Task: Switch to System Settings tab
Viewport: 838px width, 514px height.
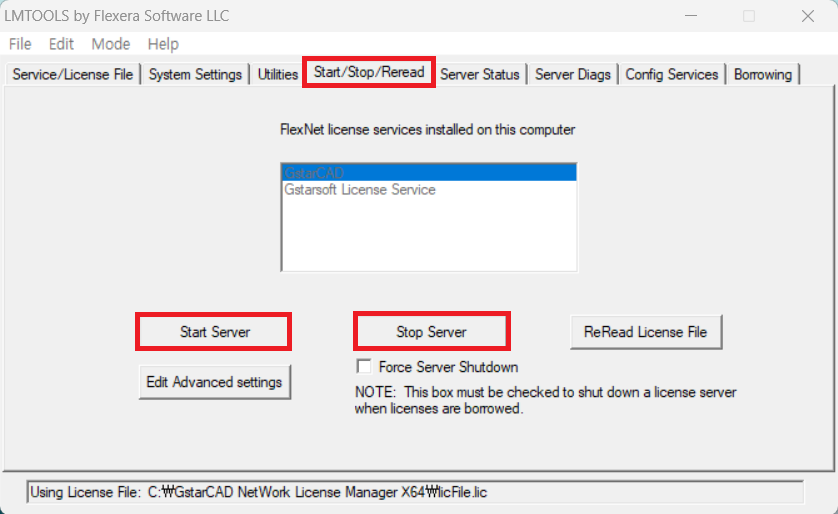Action: pyautogui.click(x=195, y=74)
